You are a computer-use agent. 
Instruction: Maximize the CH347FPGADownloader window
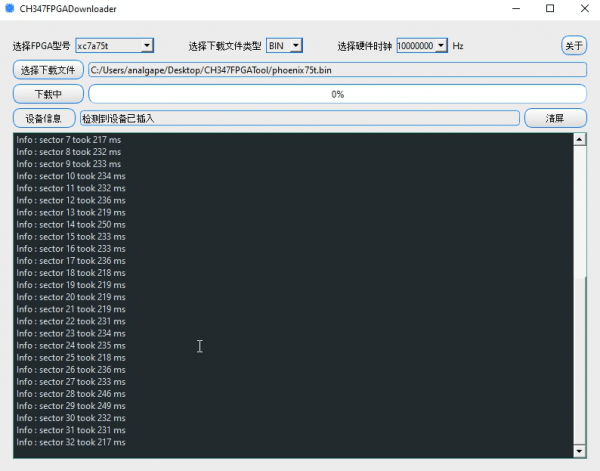click(x=549, y=8)
